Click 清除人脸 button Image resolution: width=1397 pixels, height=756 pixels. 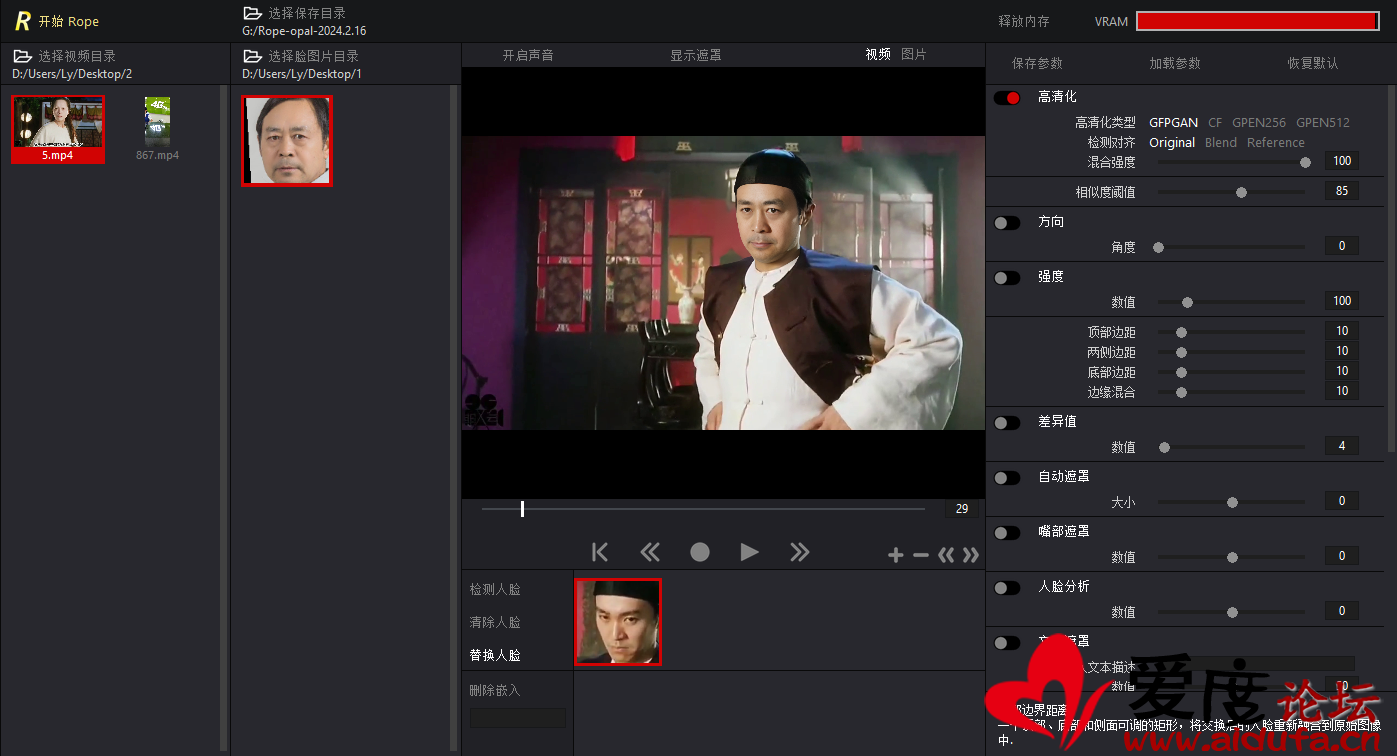coord(495,623)
